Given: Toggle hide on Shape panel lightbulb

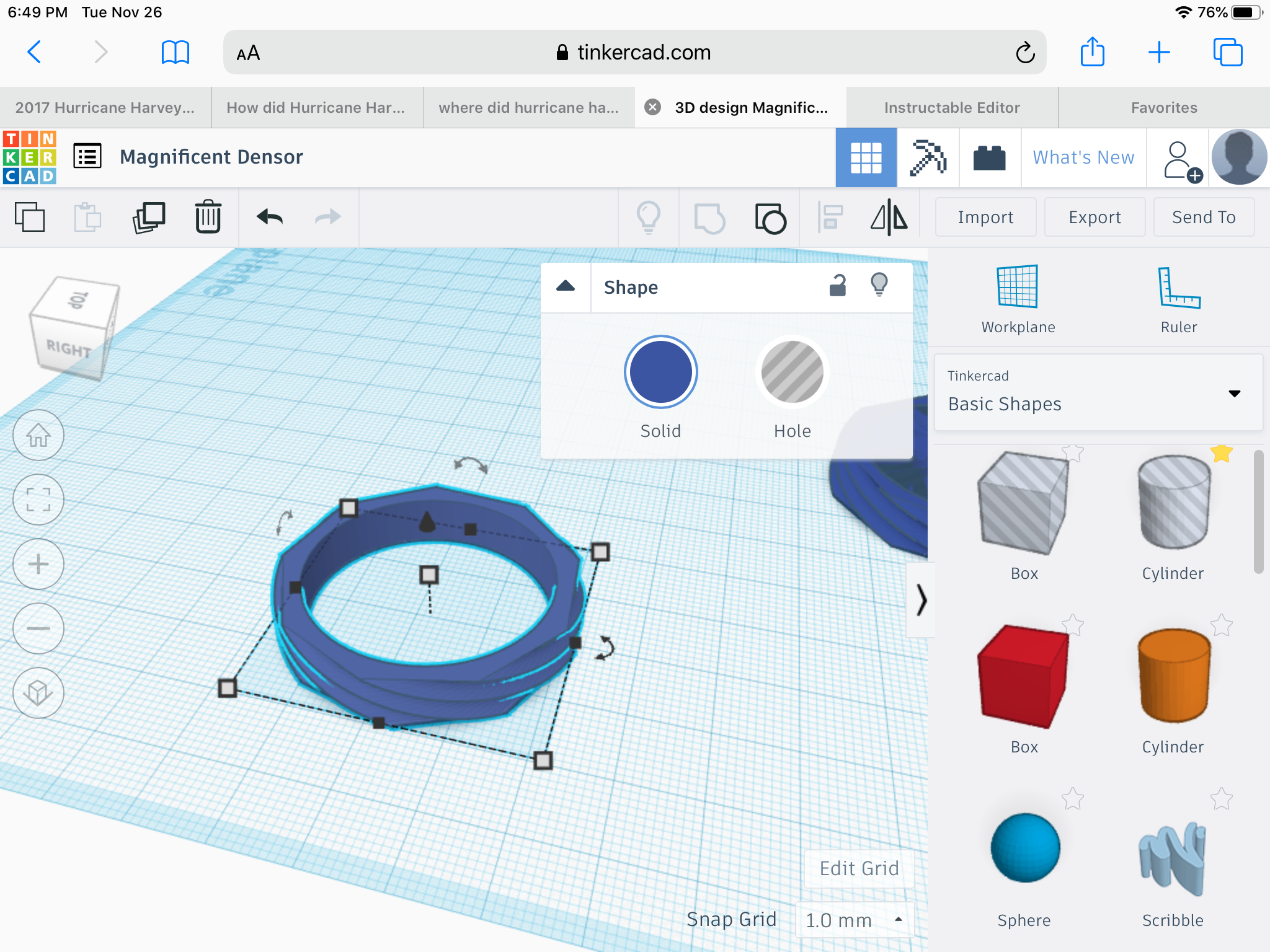Looking at the screenshot, I should click(x=879, y=285).
